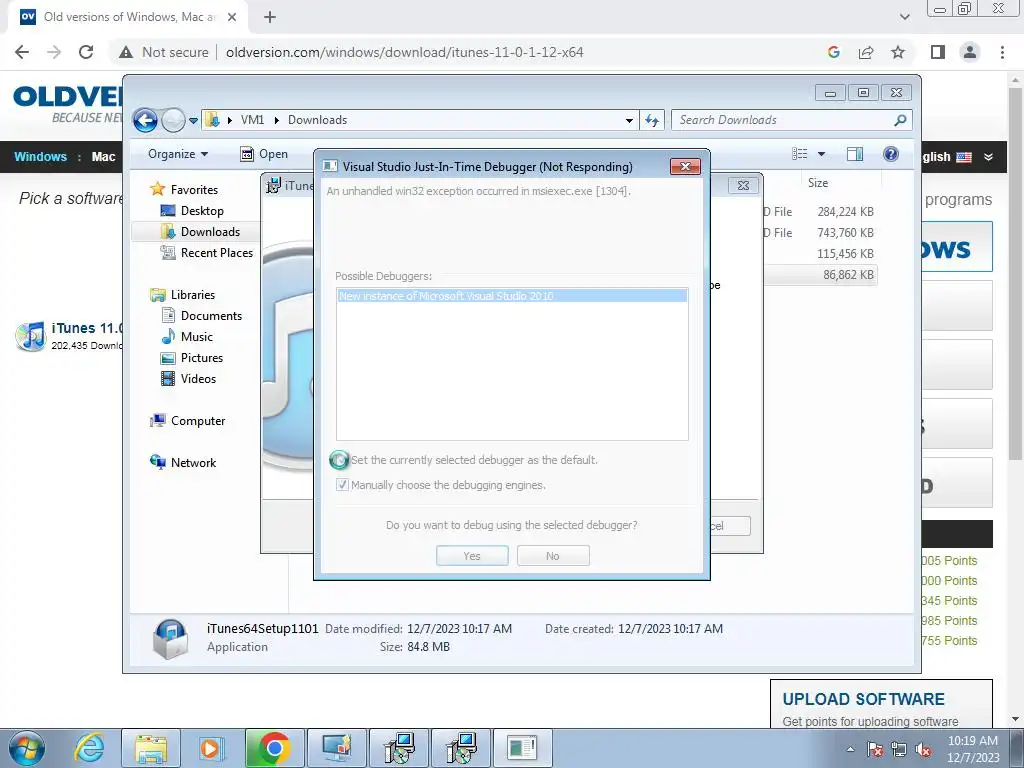Click the share page icon in Chrome
This screenshot has width=1024, height=768.
pos(866,52)
